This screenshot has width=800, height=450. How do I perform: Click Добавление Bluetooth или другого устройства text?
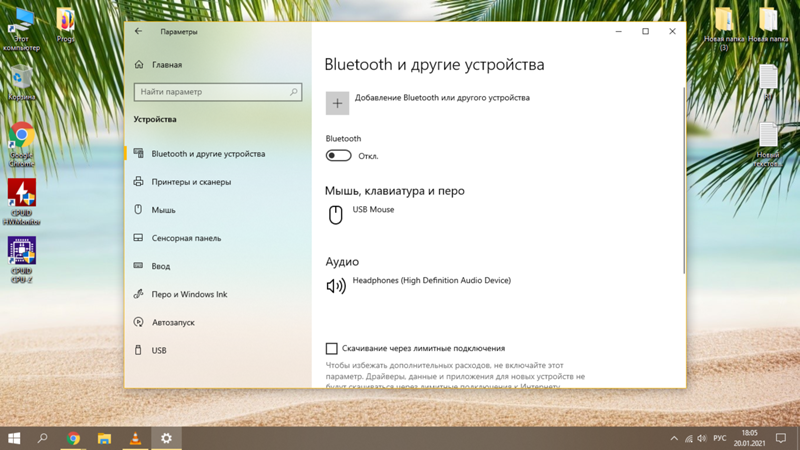click(x=442, y=97)
